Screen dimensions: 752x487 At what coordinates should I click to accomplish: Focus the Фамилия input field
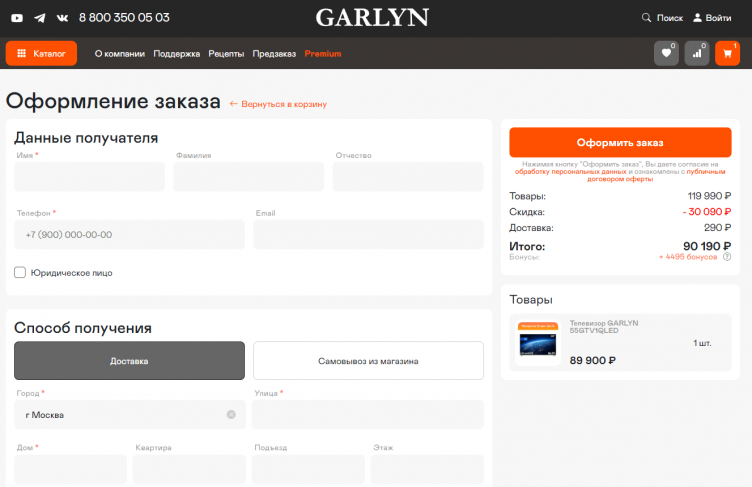pyautogui.click(x=248, y=177)
